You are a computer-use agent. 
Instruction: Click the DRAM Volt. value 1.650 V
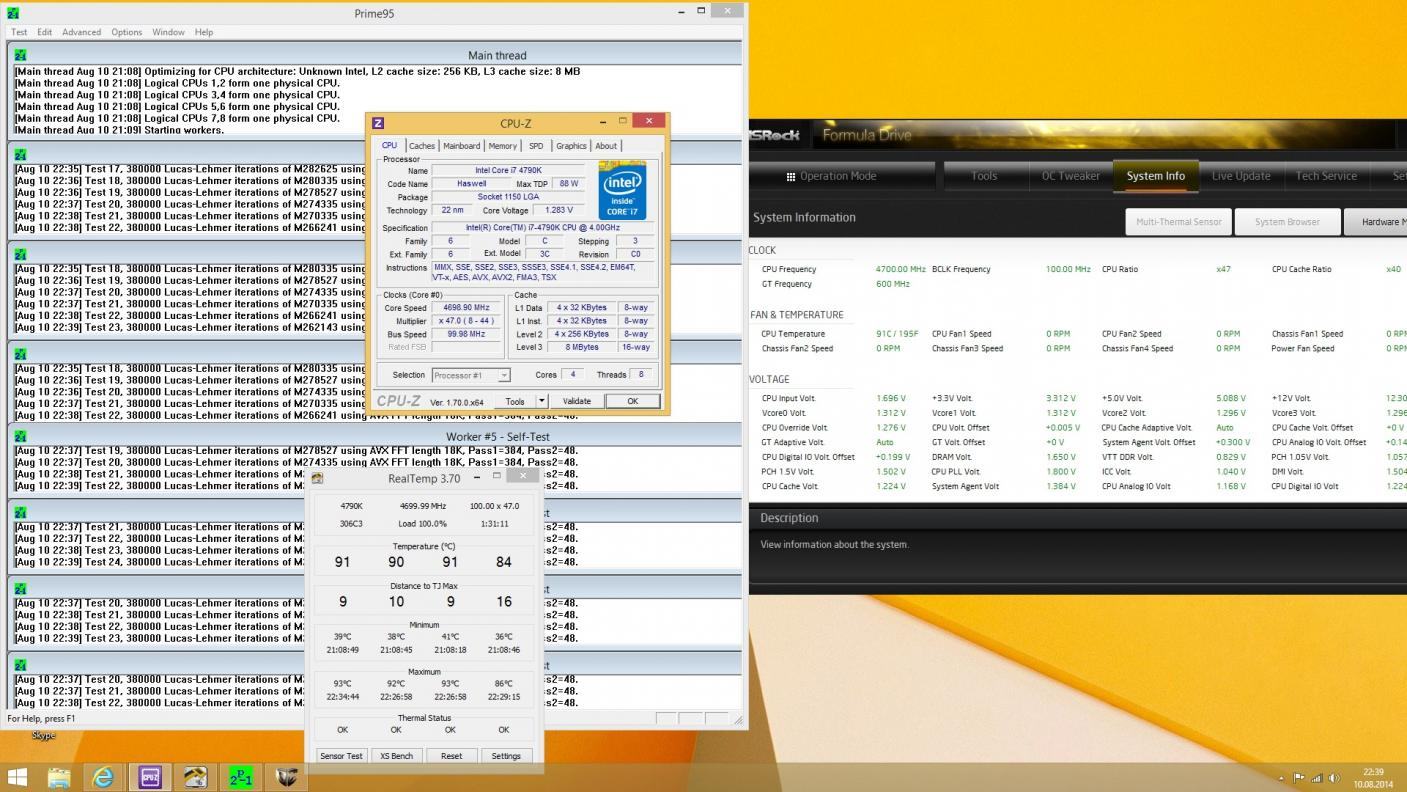coord(1061,457)
